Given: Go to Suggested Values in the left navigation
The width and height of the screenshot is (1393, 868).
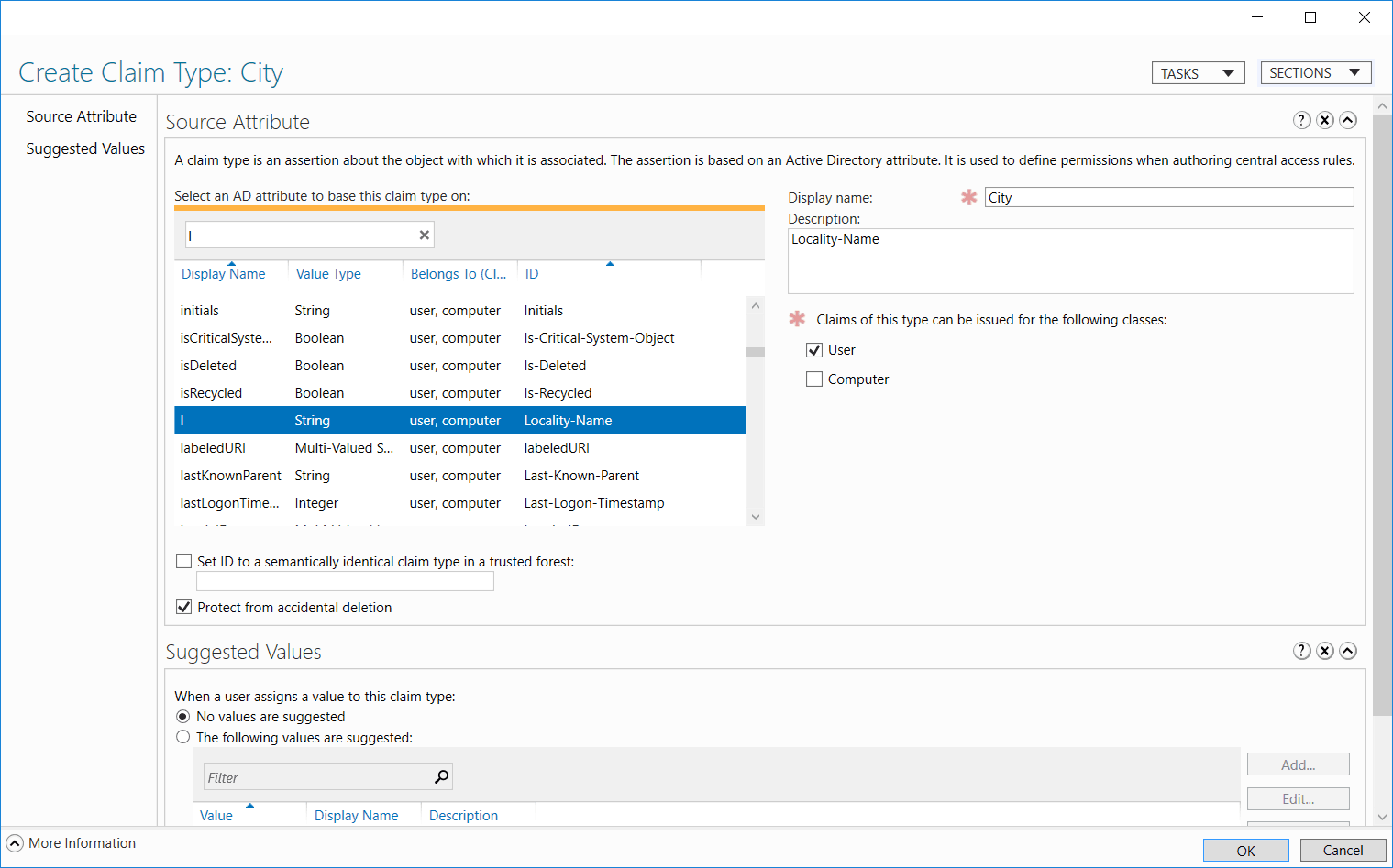Looking at the screenshot, I should 85,148.
